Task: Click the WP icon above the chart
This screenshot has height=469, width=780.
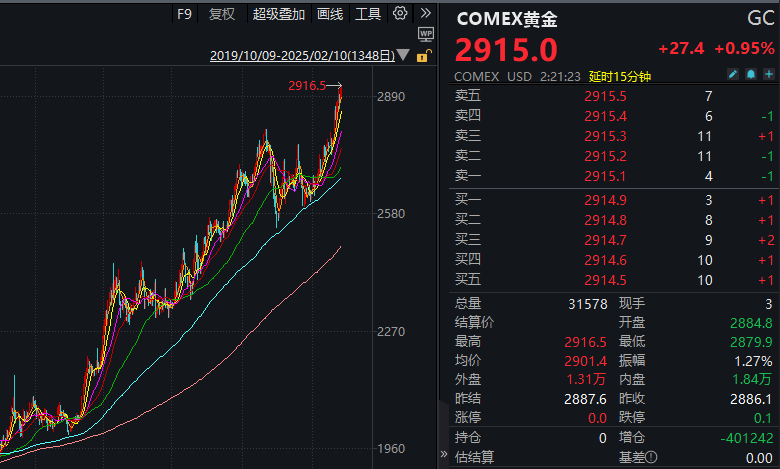Action: tap(425, 35)
